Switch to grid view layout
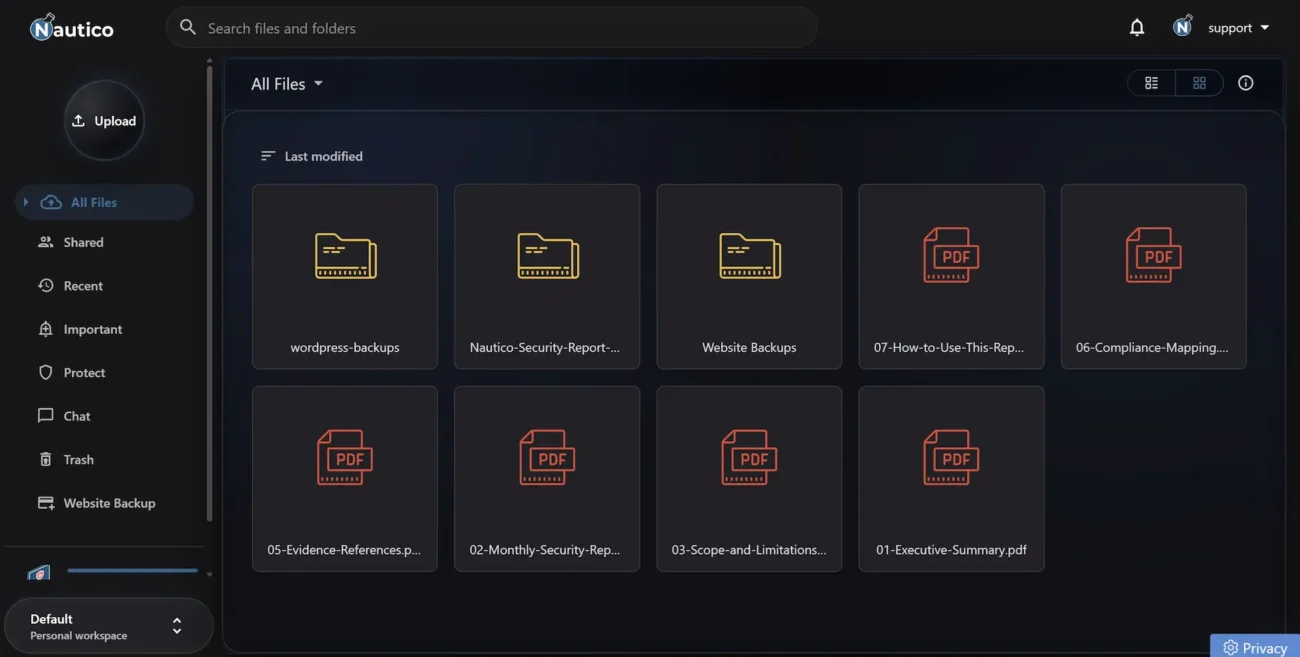 [x=1199, y=83]
